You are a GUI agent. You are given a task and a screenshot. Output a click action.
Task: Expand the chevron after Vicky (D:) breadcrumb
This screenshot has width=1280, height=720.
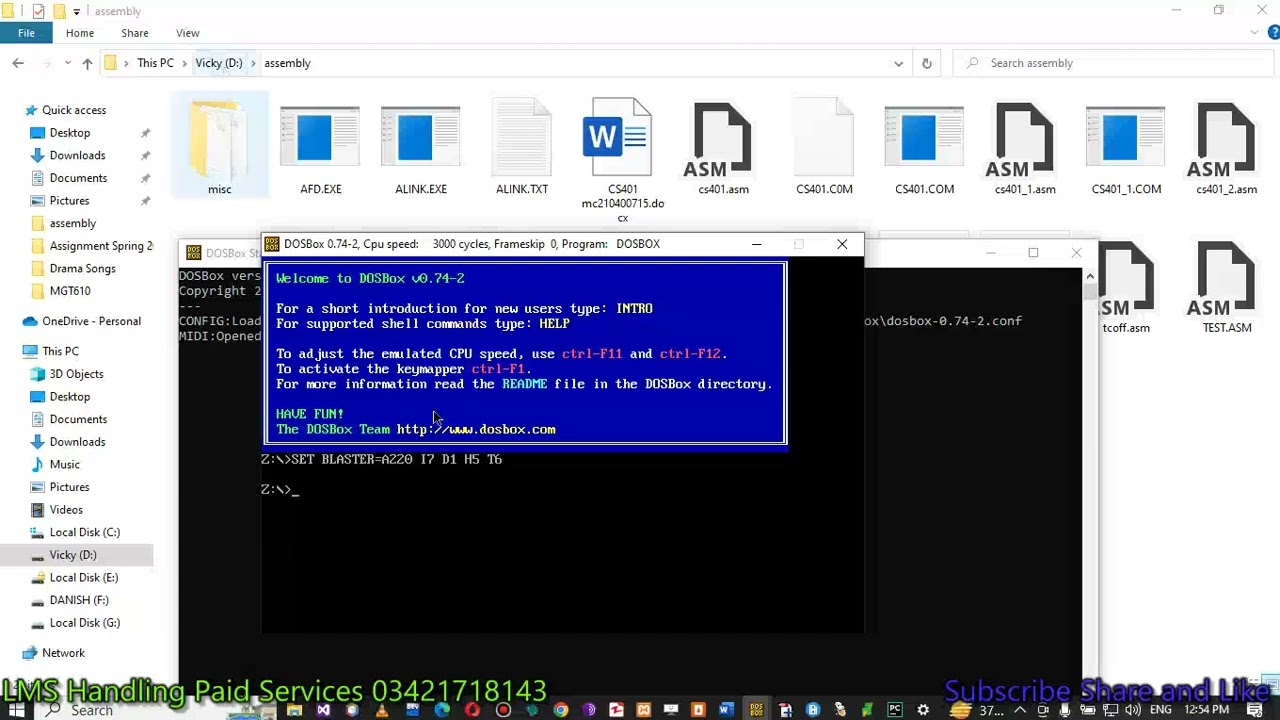pyautogui.click(x=253, y=63)
